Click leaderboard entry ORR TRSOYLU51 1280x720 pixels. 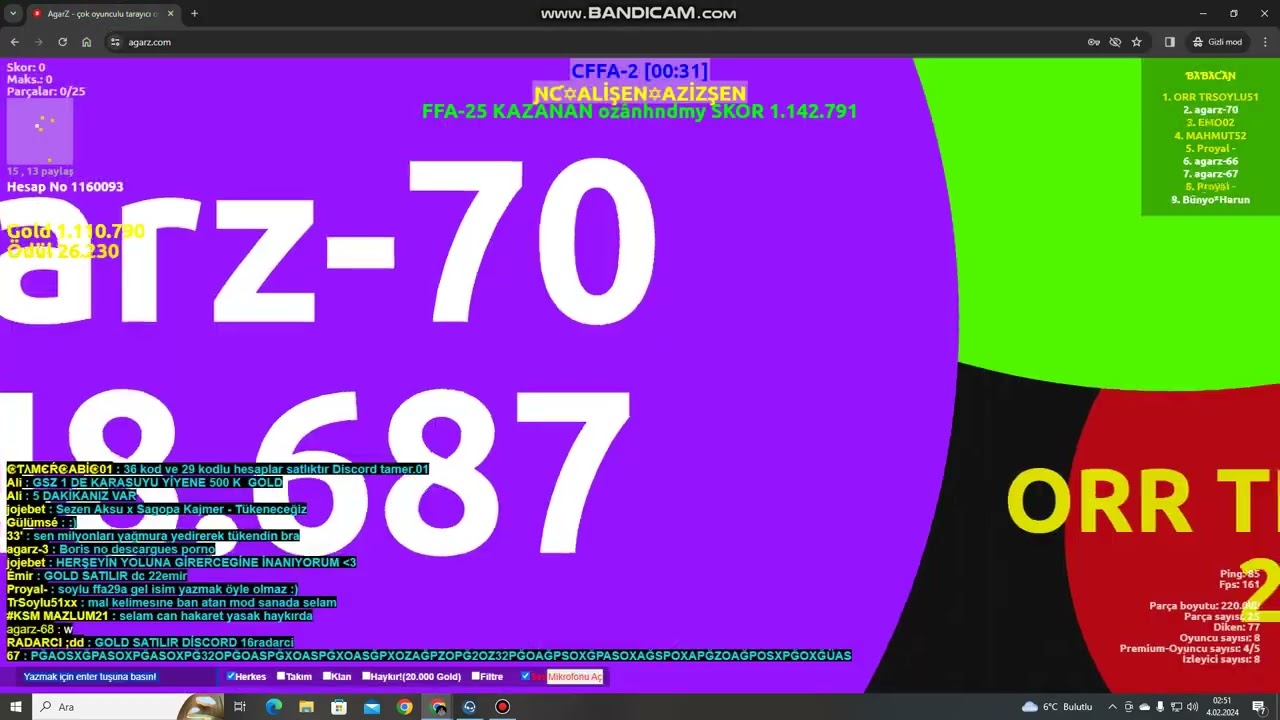[1210, 97]
